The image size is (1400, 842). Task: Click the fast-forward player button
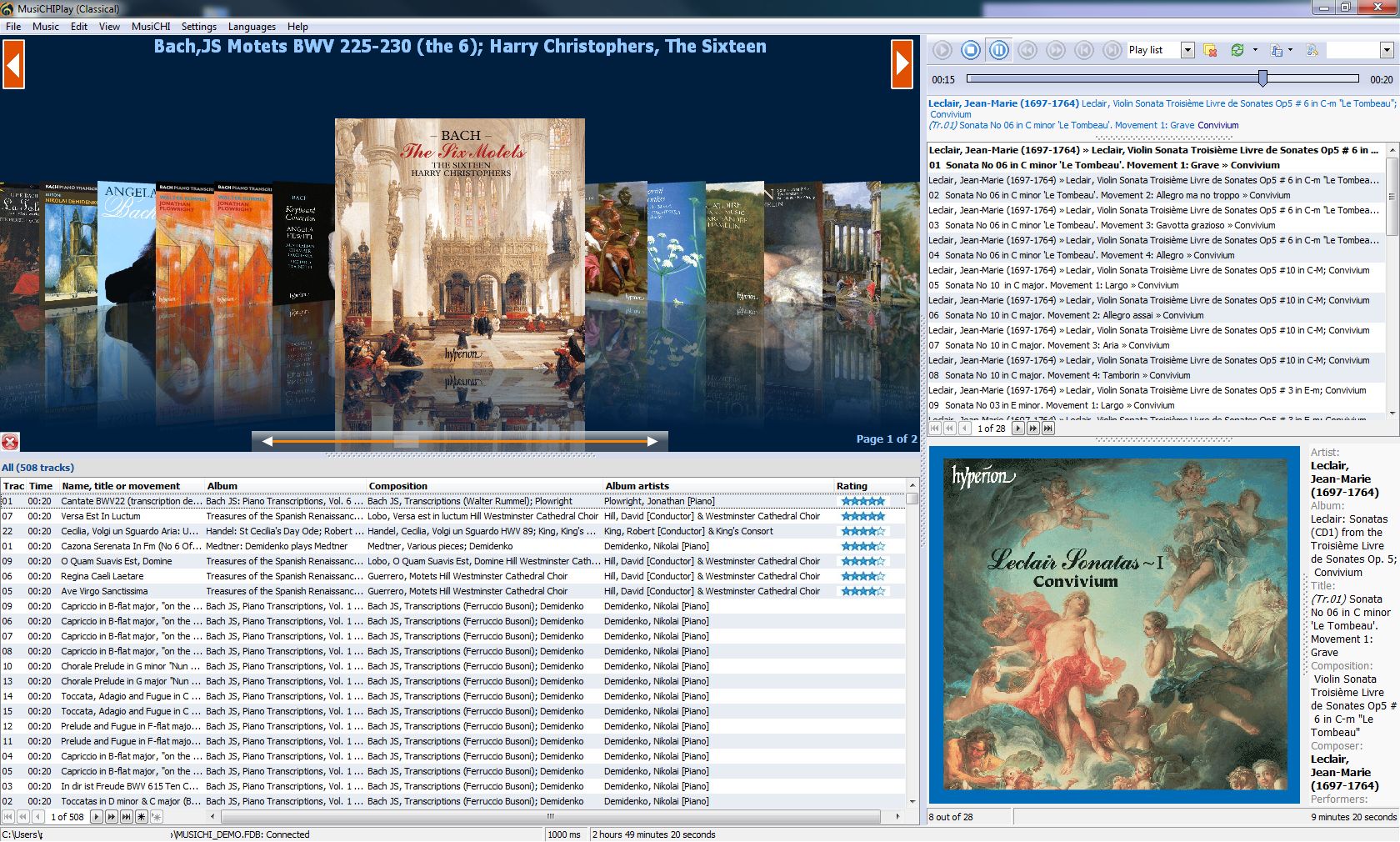coord(1056,50)
